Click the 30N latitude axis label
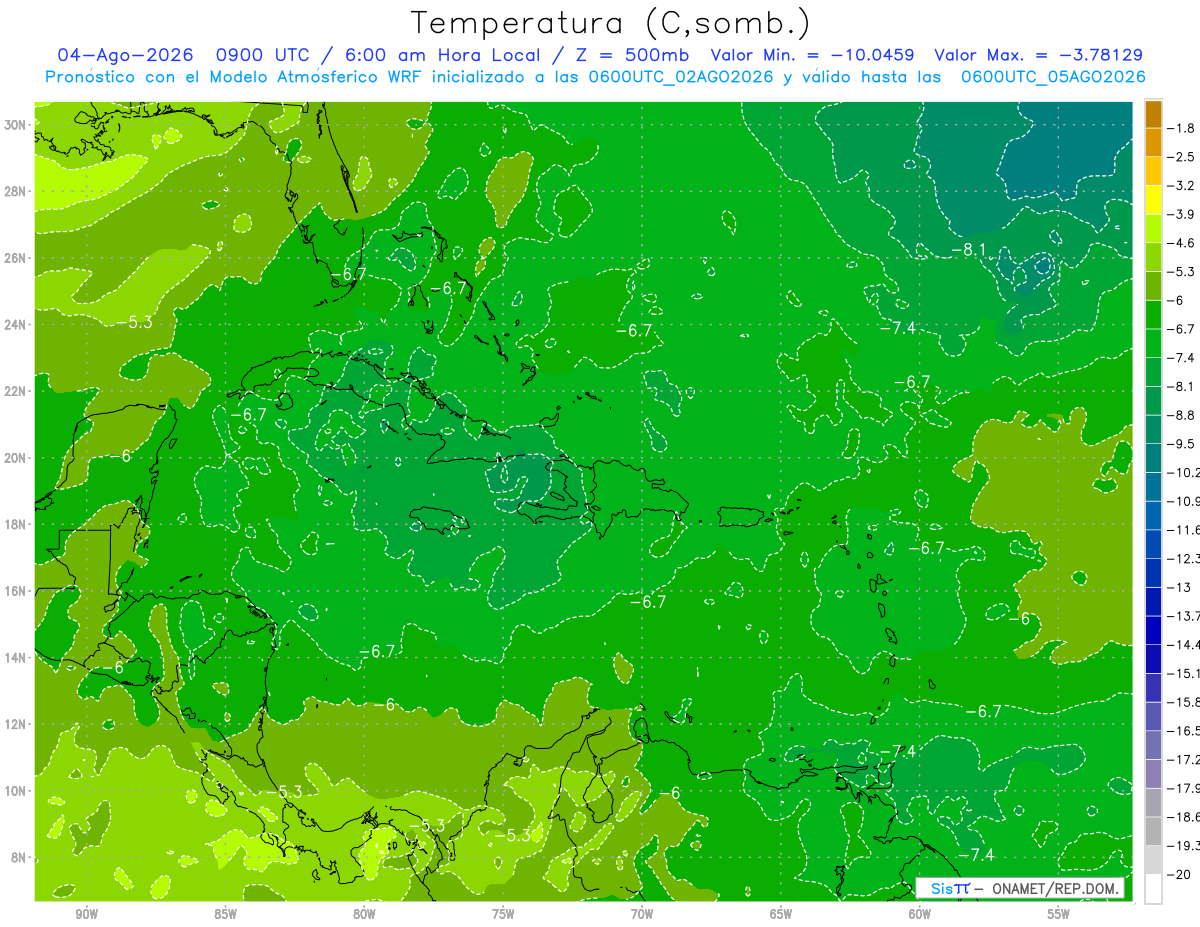1200x927 pixels. pos(16,124)
